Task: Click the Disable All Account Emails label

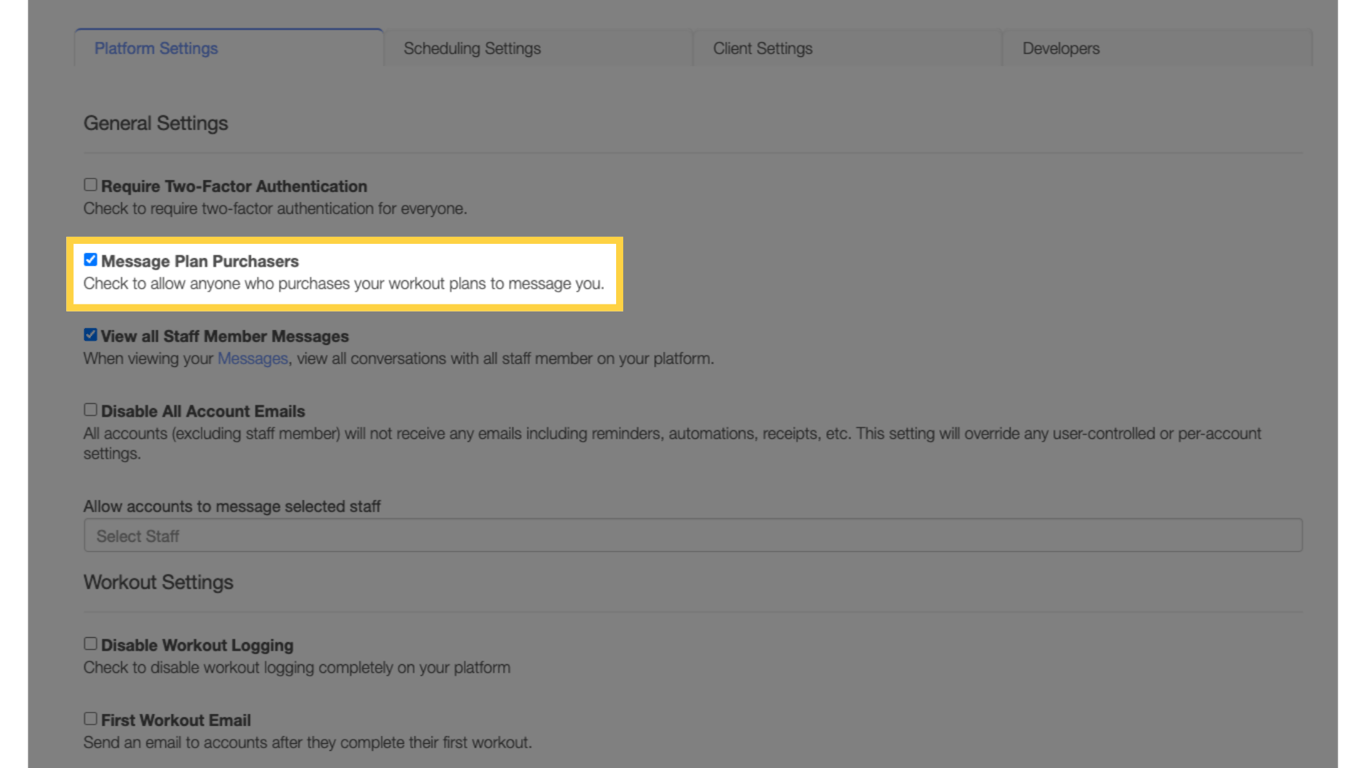Action: (203, 411)
